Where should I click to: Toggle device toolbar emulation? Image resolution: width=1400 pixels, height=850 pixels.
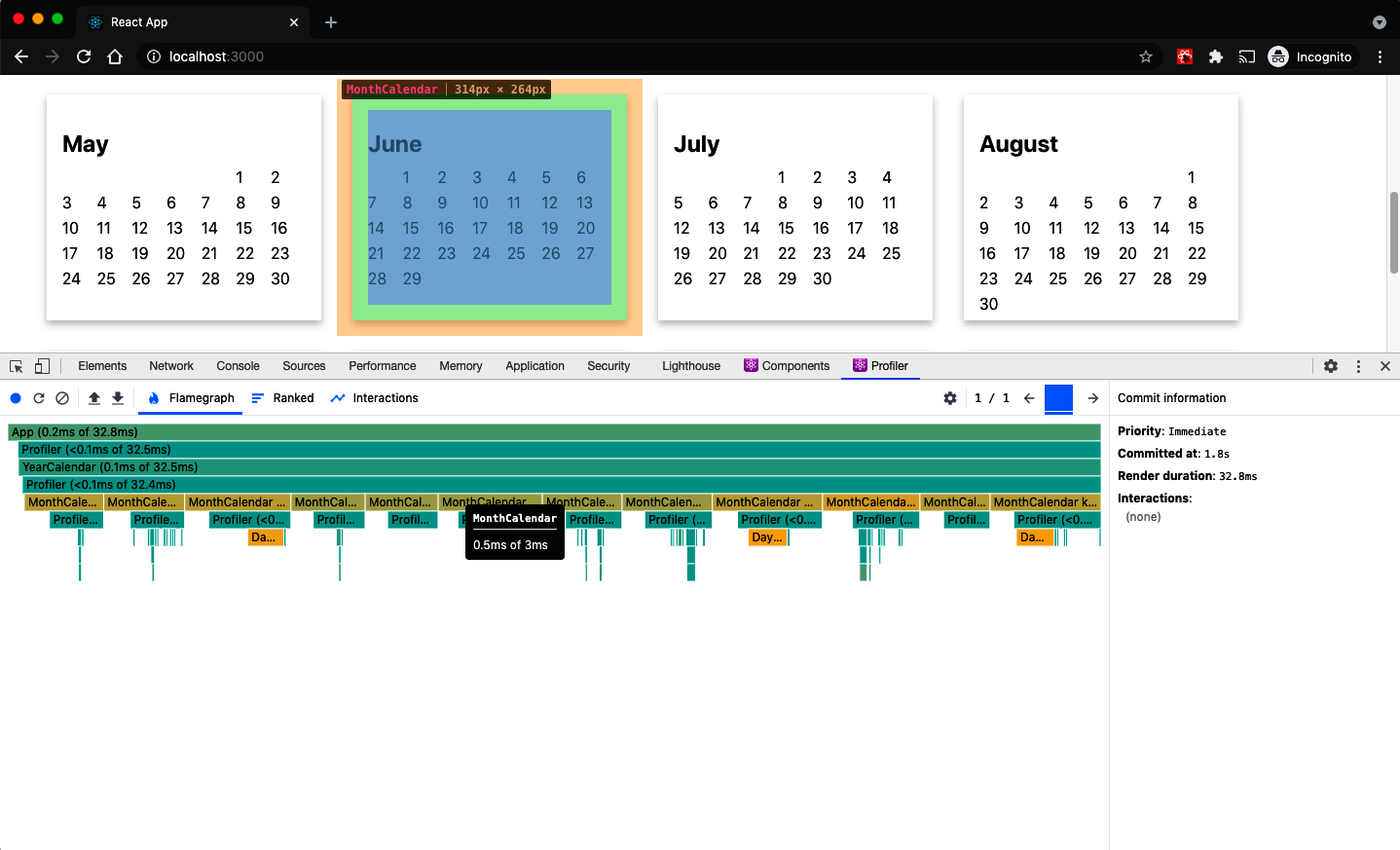pyautogui.click(x=42, y=366)
